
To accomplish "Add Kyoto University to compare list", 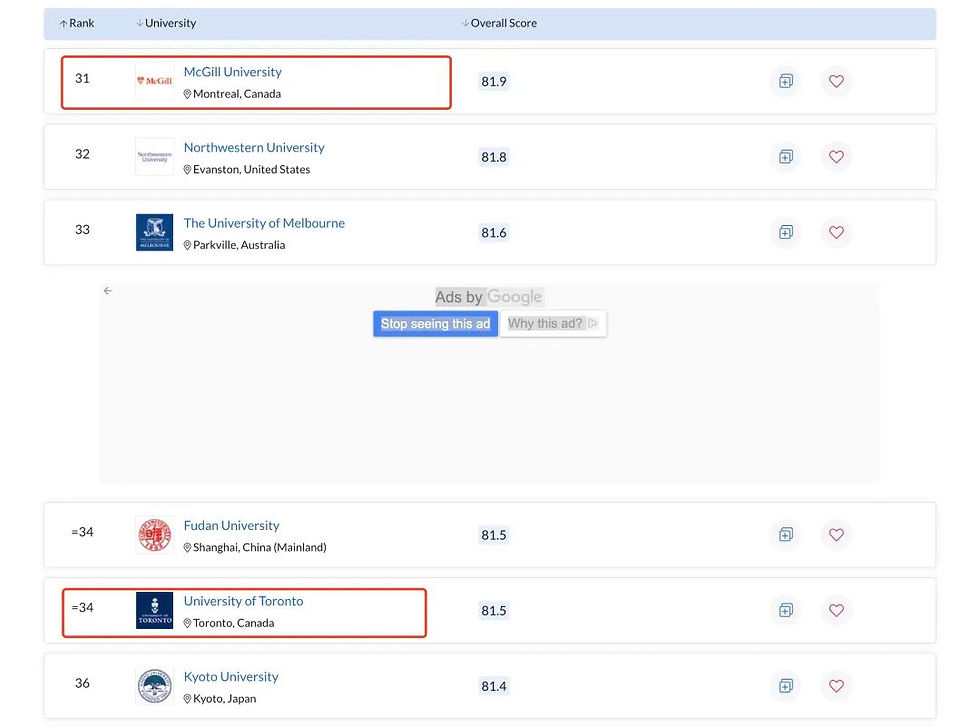I will [x=786, y=686].
